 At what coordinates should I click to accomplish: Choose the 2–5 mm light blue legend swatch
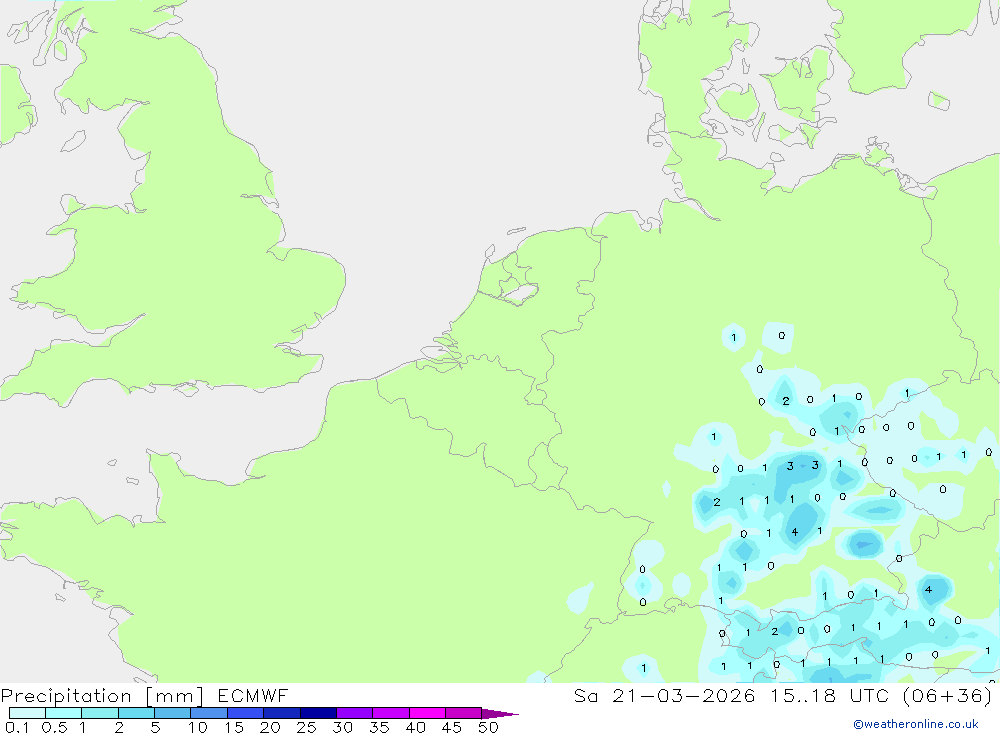click(136, 713)
